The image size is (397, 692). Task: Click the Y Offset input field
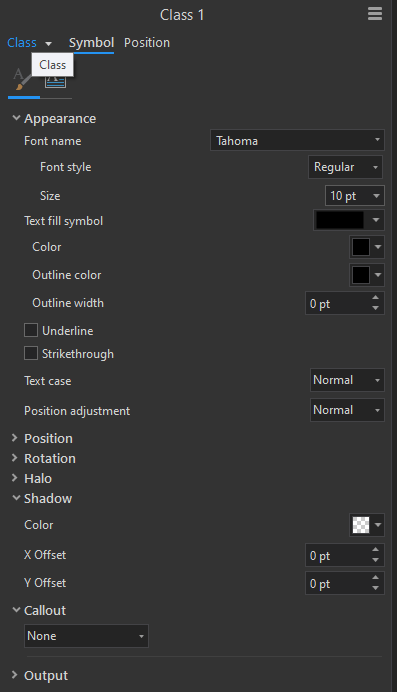coord(337,583)
